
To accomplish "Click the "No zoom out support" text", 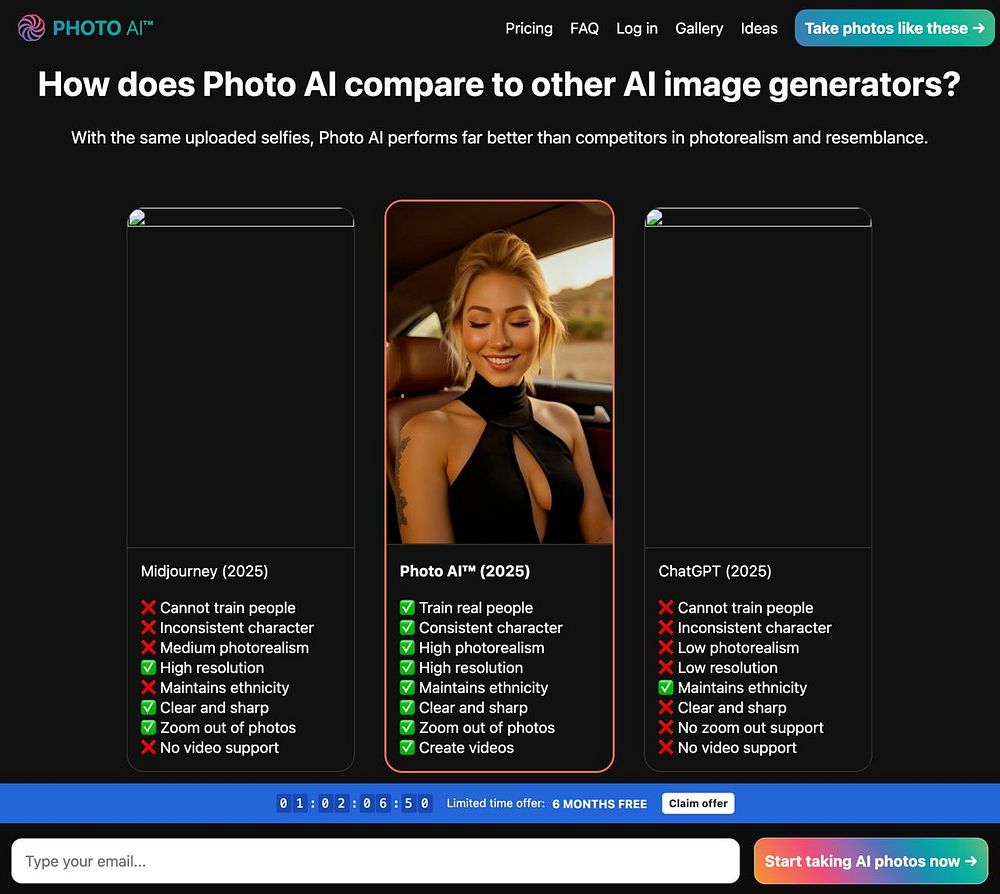I will [751, 728].
